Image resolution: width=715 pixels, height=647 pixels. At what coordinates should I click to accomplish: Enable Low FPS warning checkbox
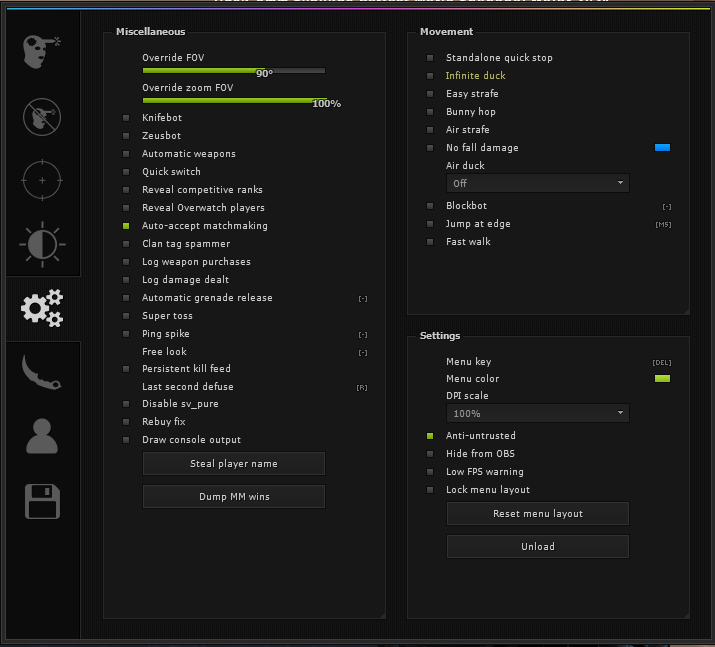pos(430,472)
